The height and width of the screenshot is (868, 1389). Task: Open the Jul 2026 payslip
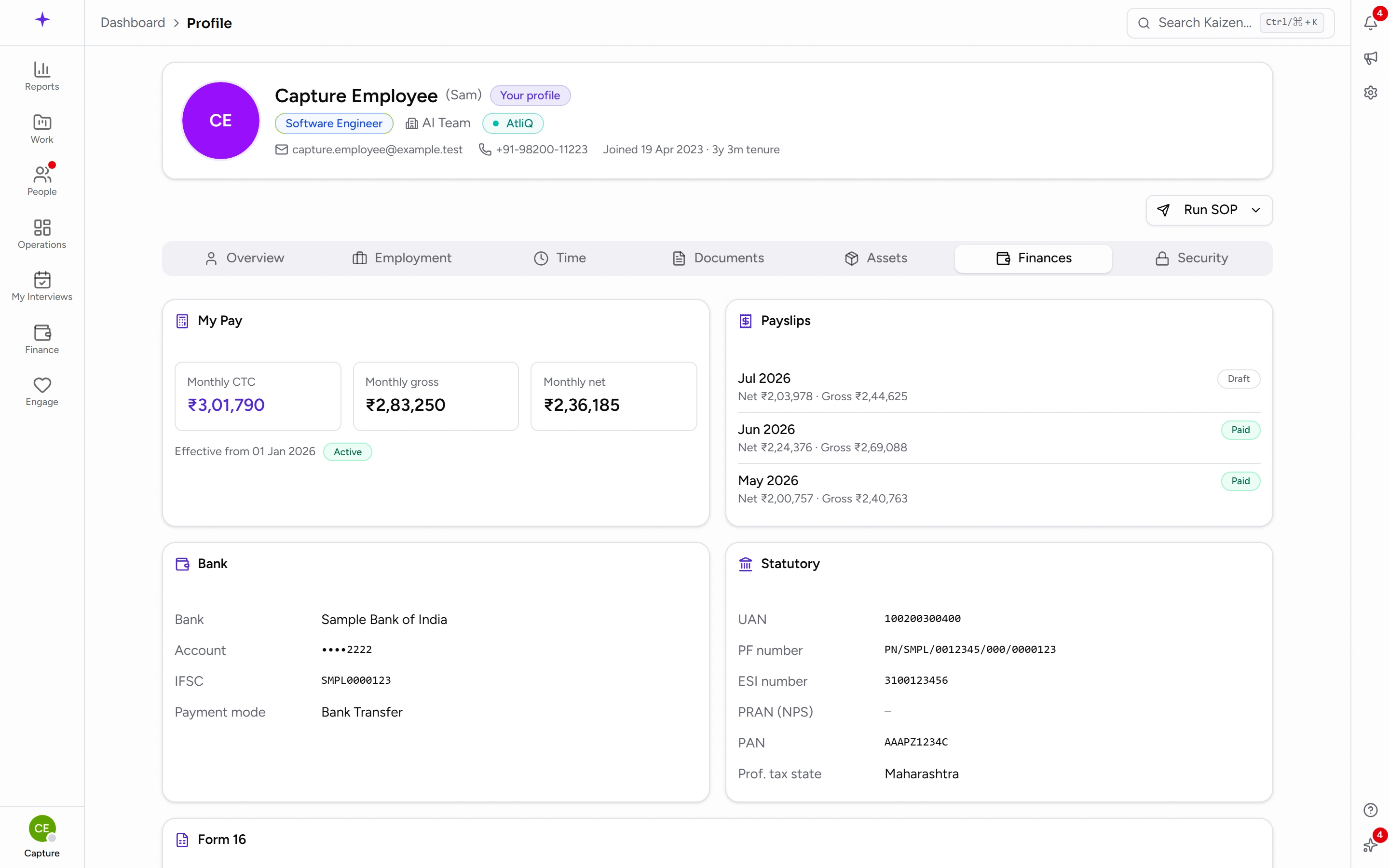[x=999, y=387]
